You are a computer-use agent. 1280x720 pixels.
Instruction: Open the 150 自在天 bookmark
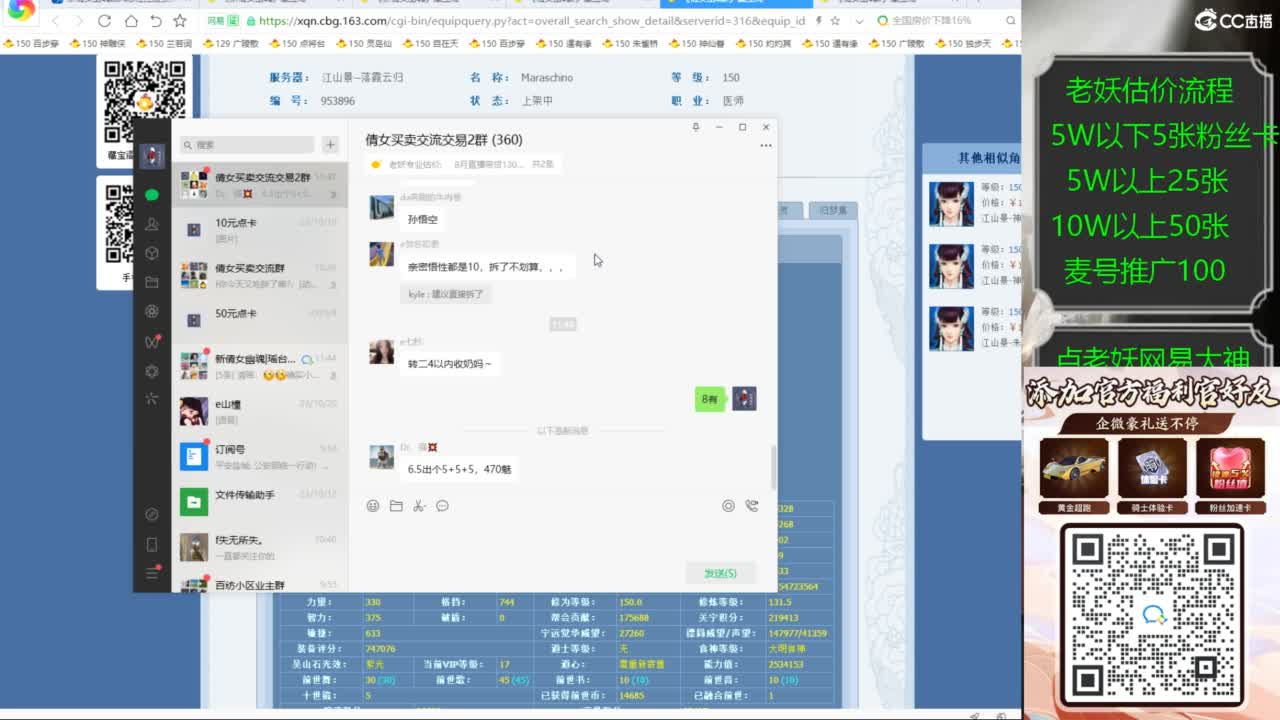click(x=431, y=44)
